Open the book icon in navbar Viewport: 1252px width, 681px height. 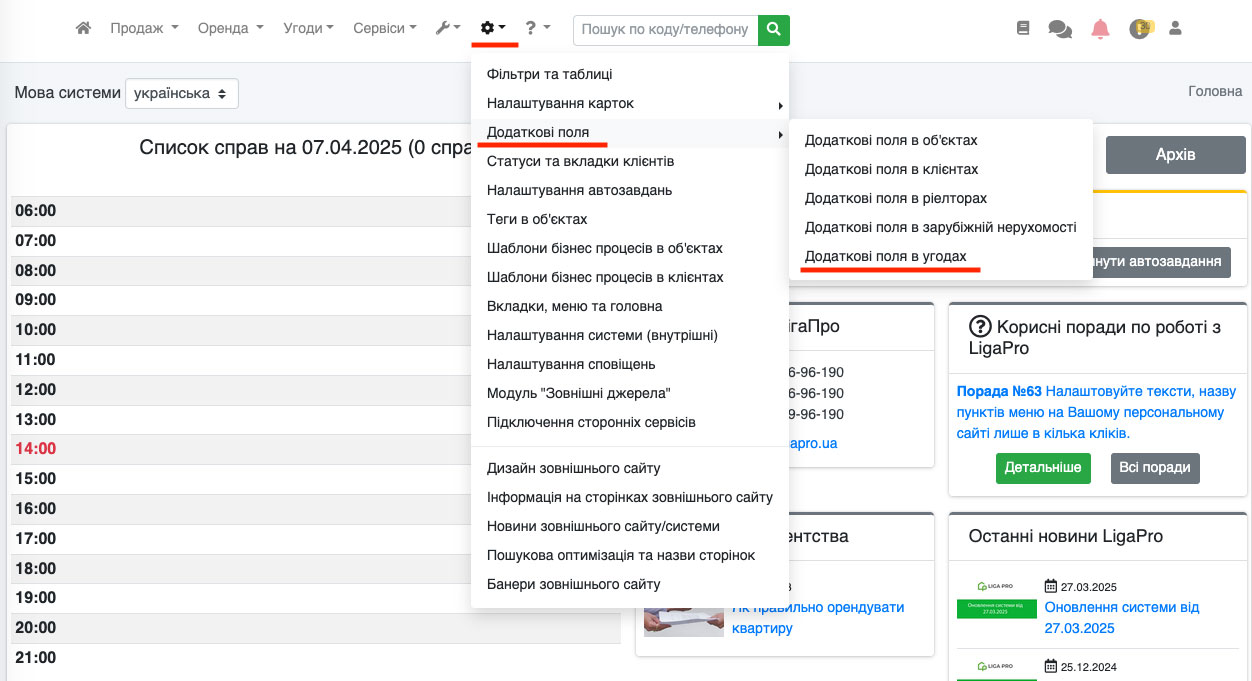(x=1022, y=29)
